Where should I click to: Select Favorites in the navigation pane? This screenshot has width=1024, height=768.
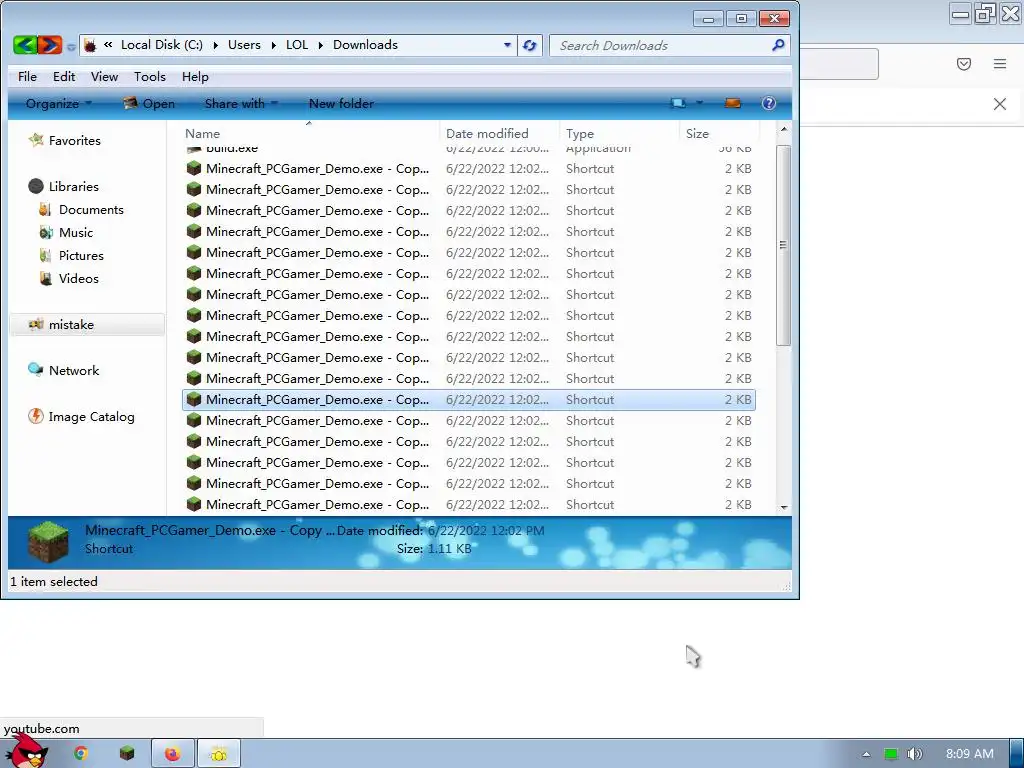(x=74, y=140)
